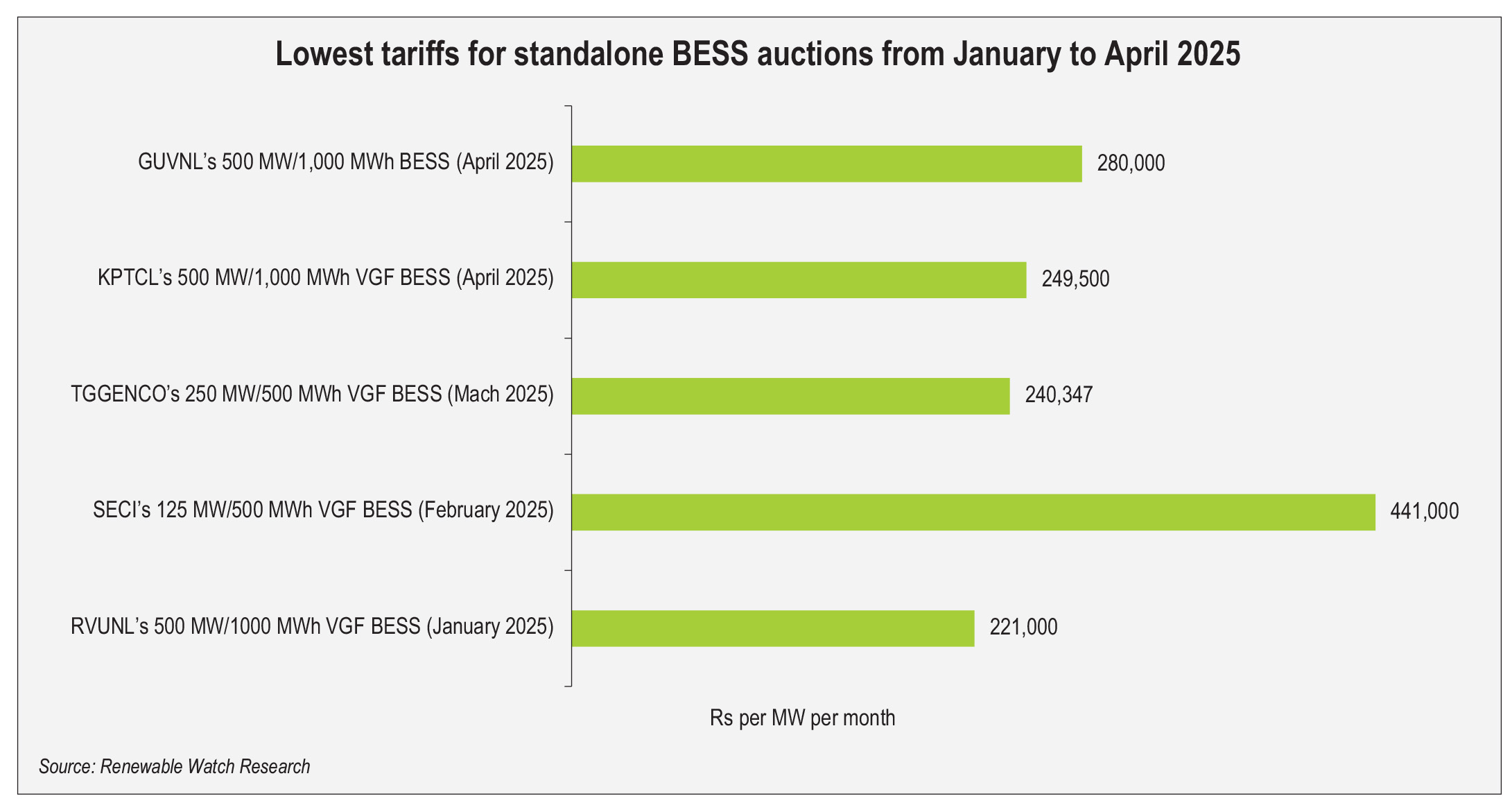Click the 240,347 data value label
The width and height of the screenshot is (1512, 812).
[1059, 395]
